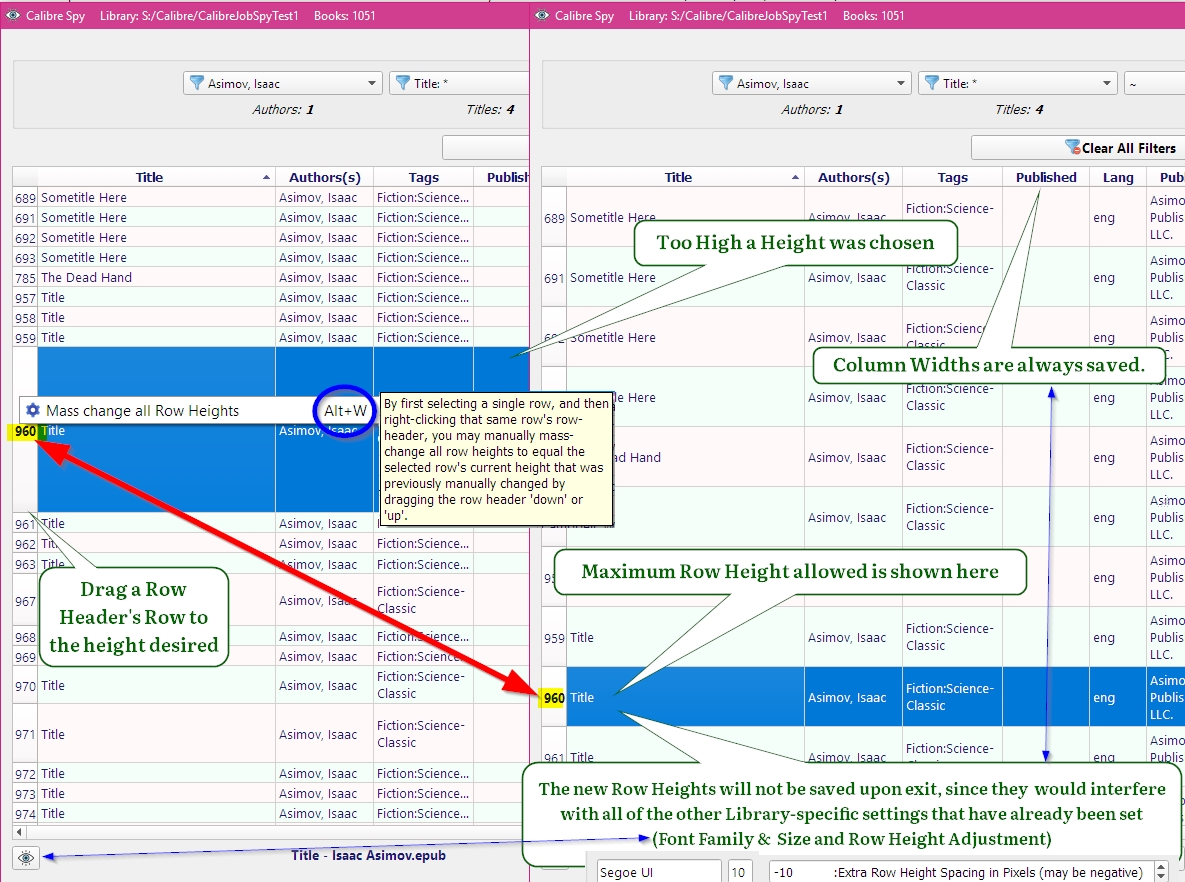Select row header 967 in left window
Image resolution: width=1185 pixels, height=882 pixels.
coord(25,601)
